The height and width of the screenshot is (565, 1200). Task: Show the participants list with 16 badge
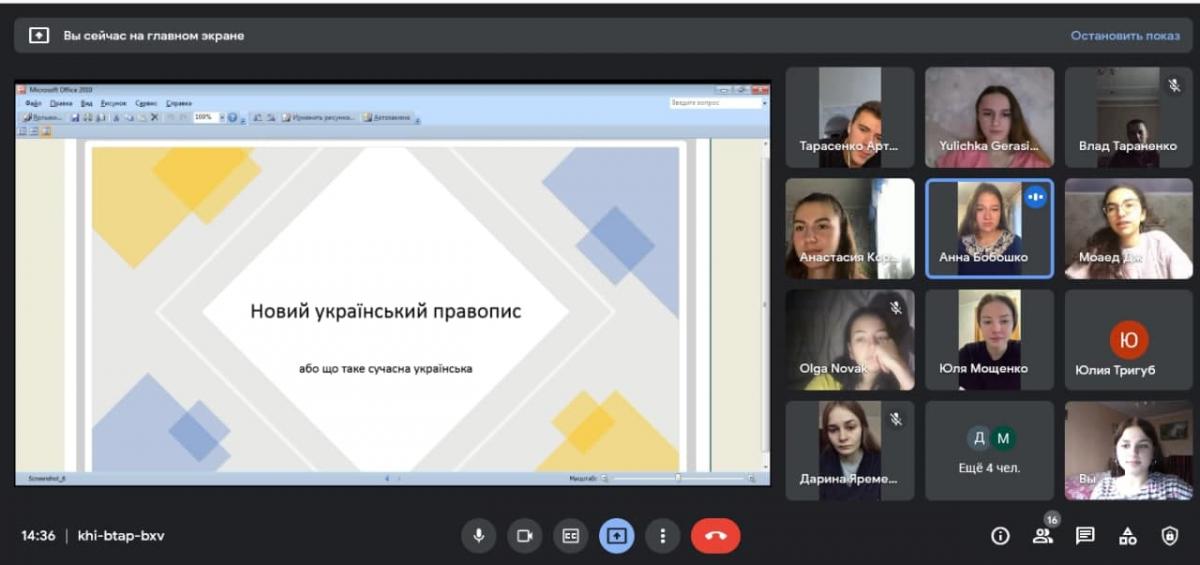1043,536
